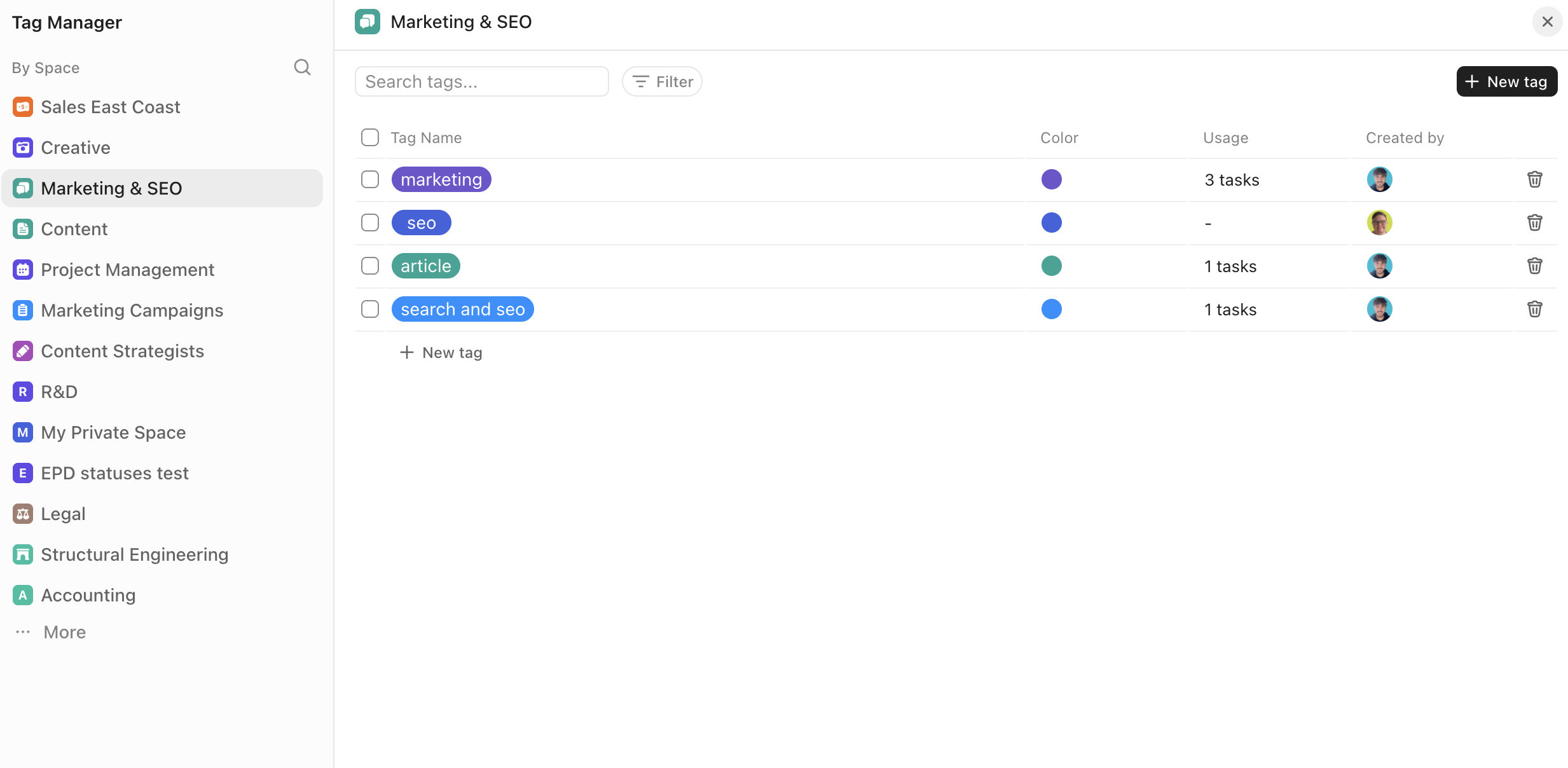This screenshot has width=1568, height=768.
Task: Open the Legal space
Action: click(x=162, y=514)
